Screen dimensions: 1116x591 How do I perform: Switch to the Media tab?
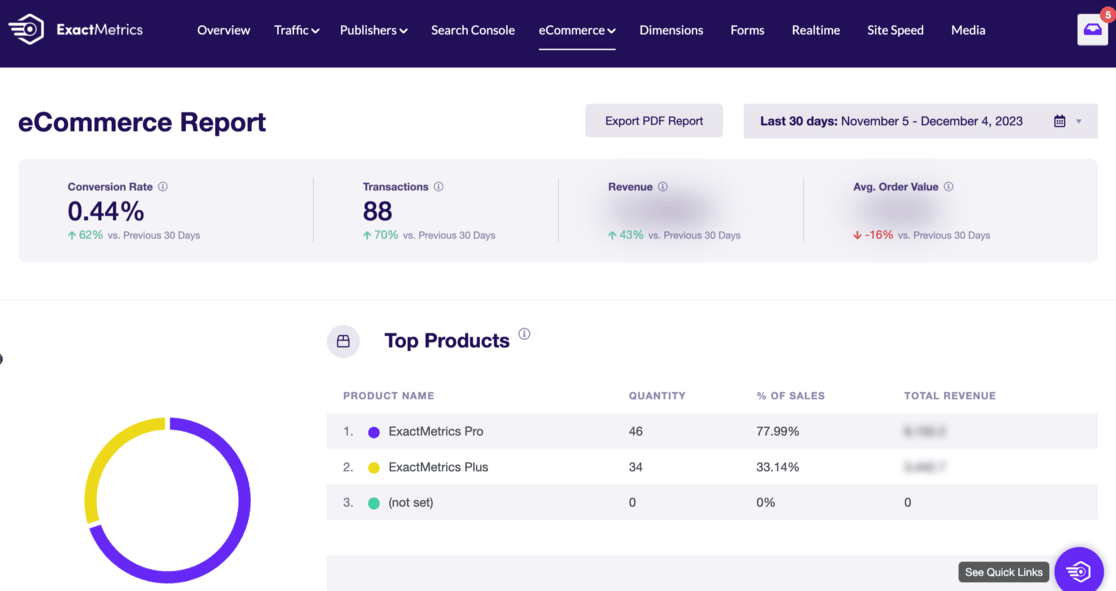tap(968, 30)
